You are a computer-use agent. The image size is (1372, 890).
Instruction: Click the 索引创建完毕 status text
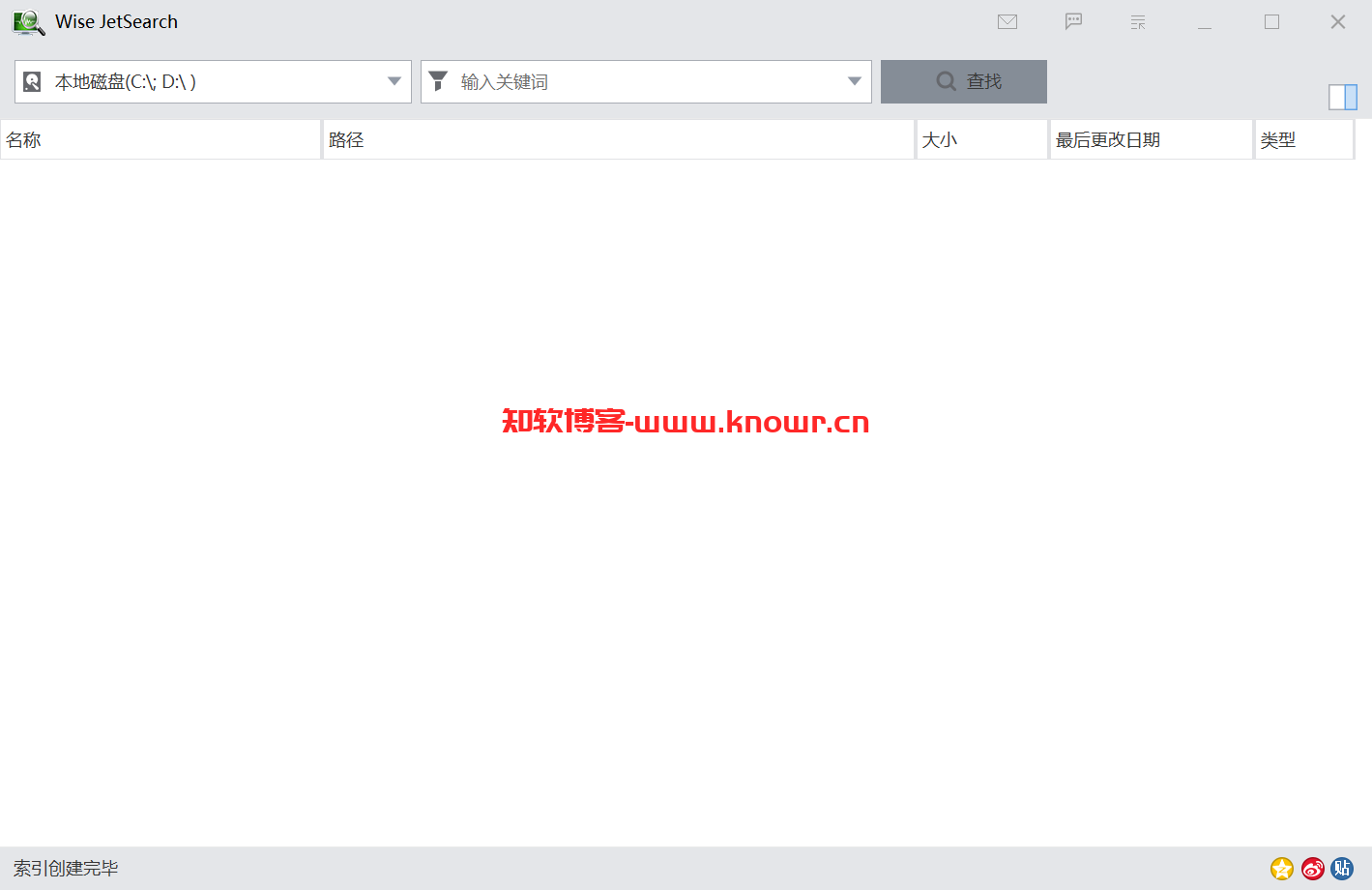point(66,869)
